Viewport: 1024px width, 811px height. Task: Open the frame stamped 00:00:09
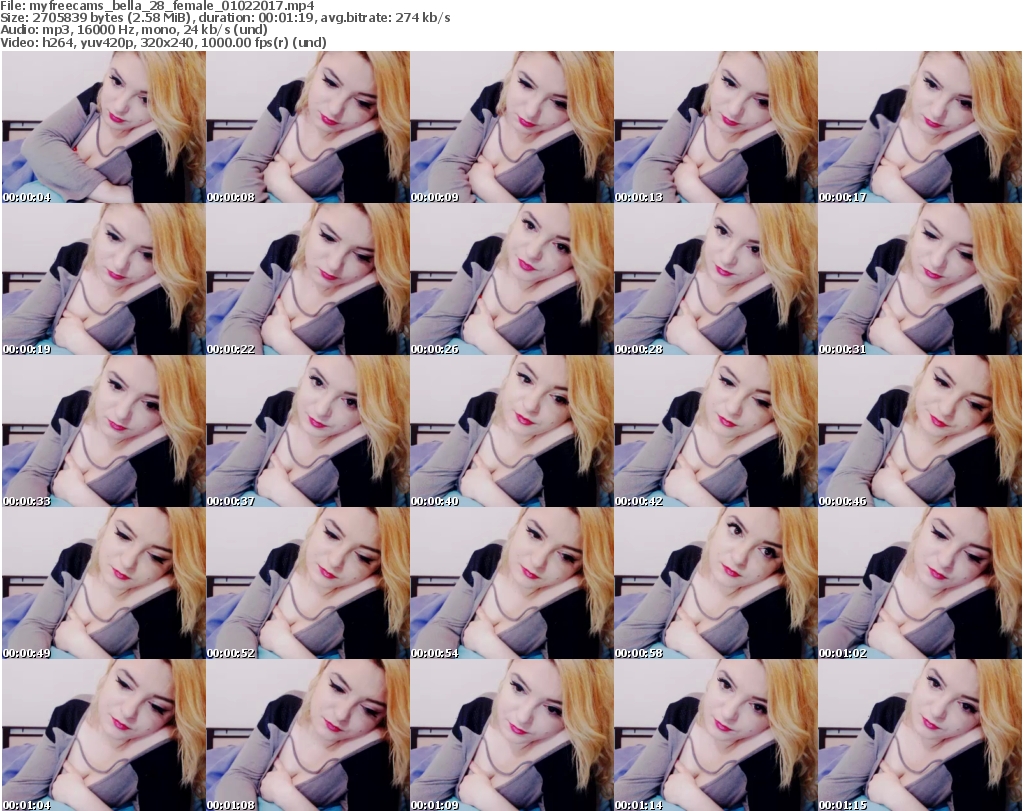(x=512, y=127)
